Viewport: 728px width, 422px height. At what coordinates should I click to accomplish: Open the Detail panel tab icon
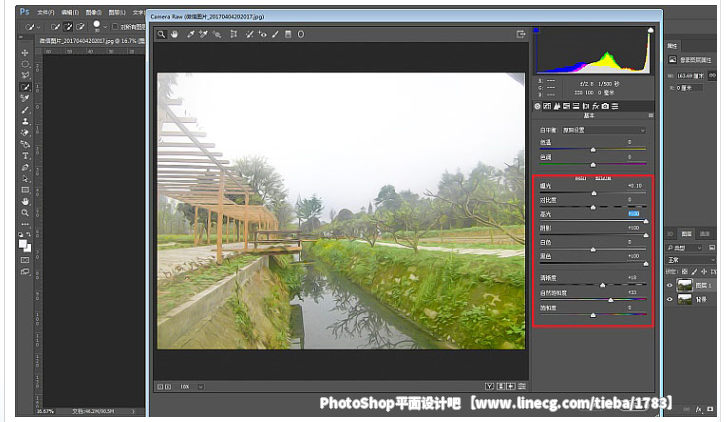pyautogui.click(x=557, y=106)
